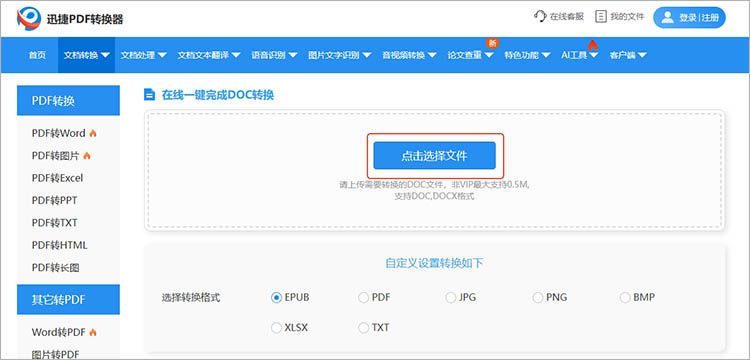Click the 注册 link
Screen dimensions: 750x360
[710, 18]
